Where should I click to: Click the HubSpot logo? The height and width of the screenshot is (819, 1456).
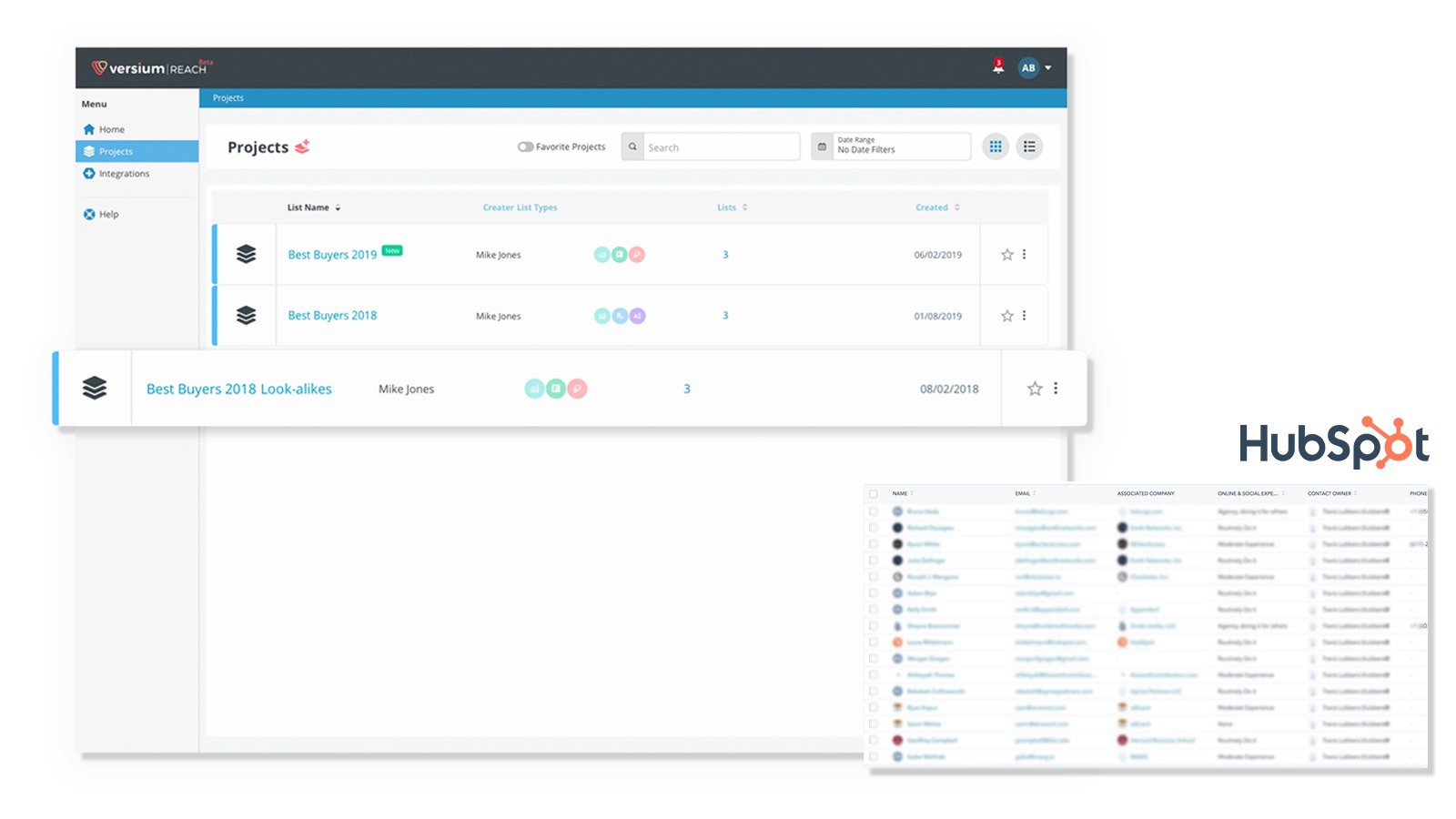click(1334, 443)
